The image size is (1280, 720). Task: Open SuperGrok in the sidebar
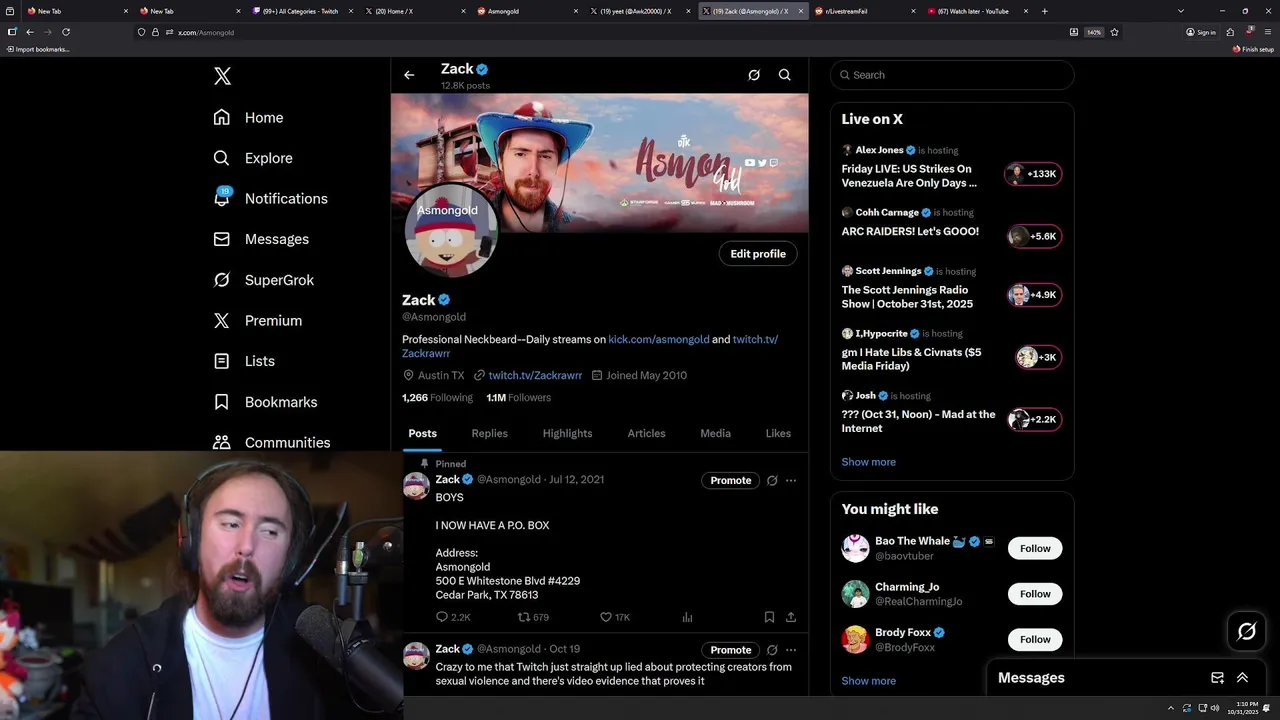pos(264,280)
